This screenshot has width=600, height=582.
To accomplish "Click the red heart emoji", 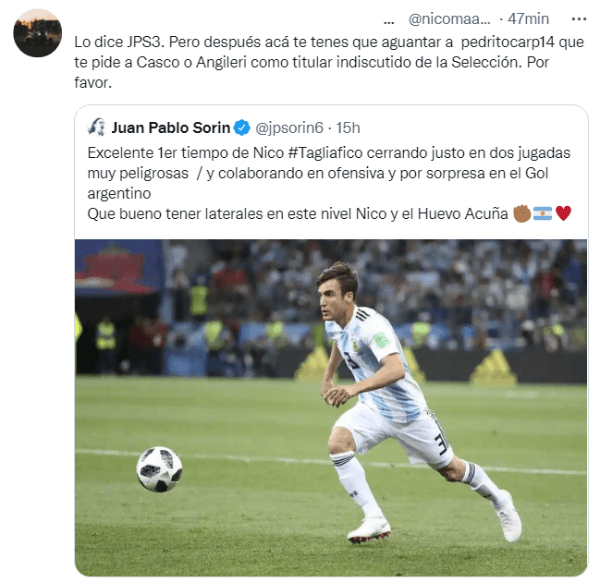I will coord(563,214).
